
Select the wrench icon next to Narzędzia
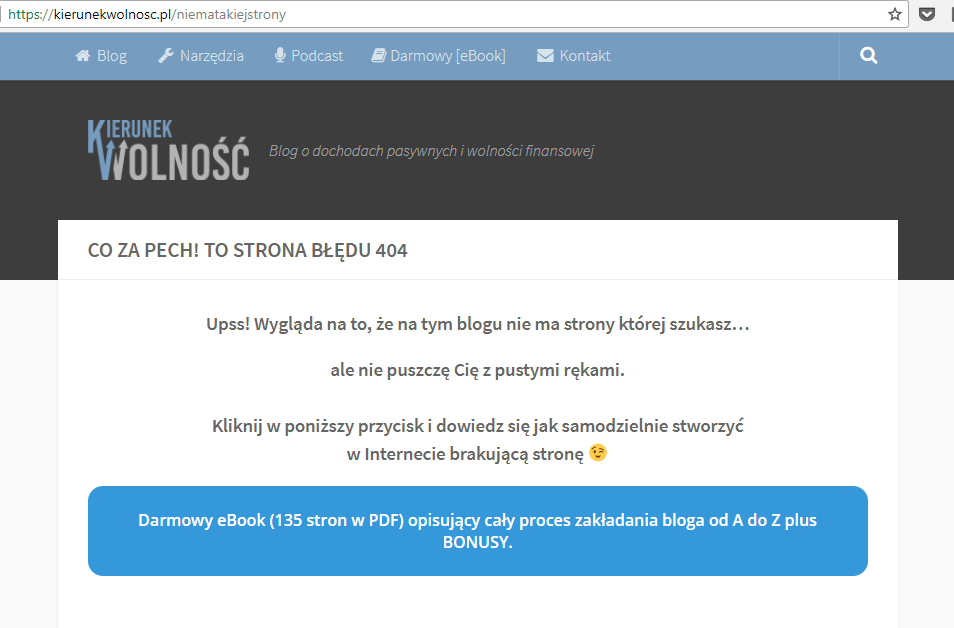(164, 55)
